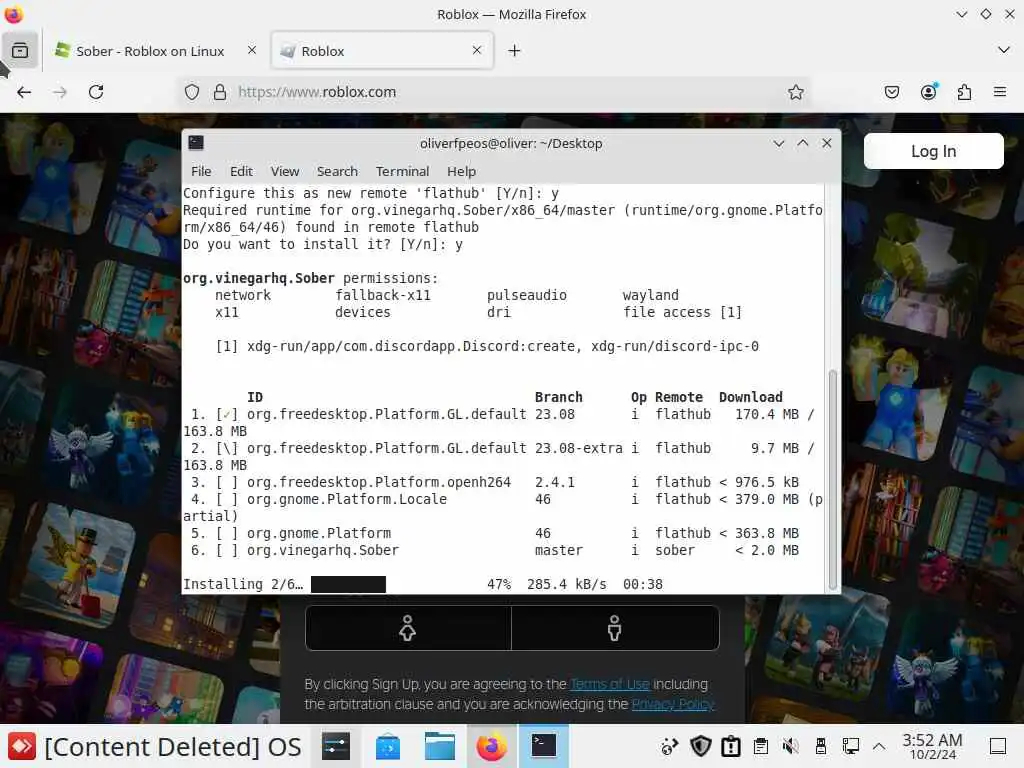The image size is (1024, 768).
Task: Select the male gender button
Action: 615,628
